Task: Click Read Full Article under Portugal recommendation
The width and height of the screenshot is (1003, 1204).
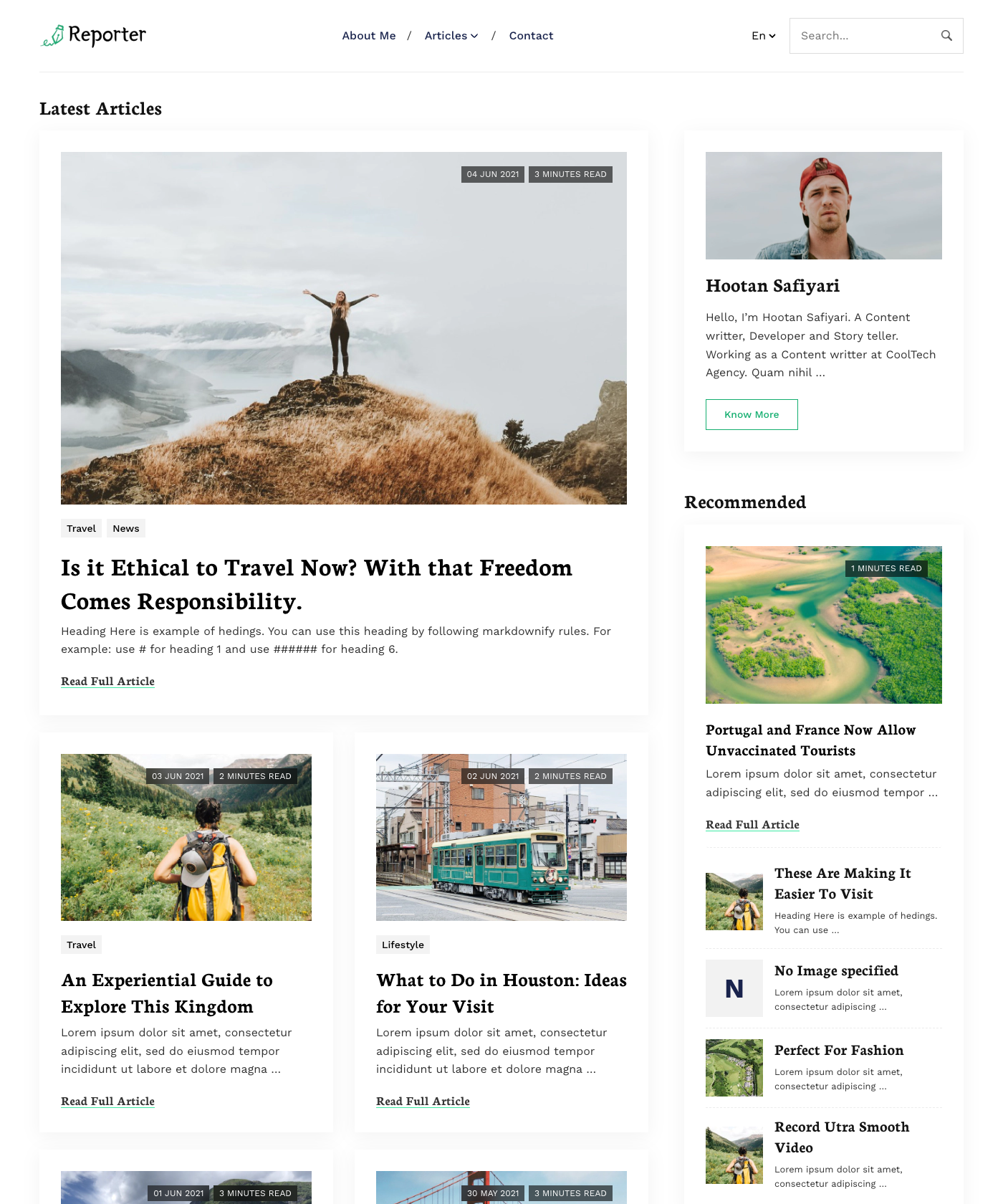Action: [x=752, y=825]
